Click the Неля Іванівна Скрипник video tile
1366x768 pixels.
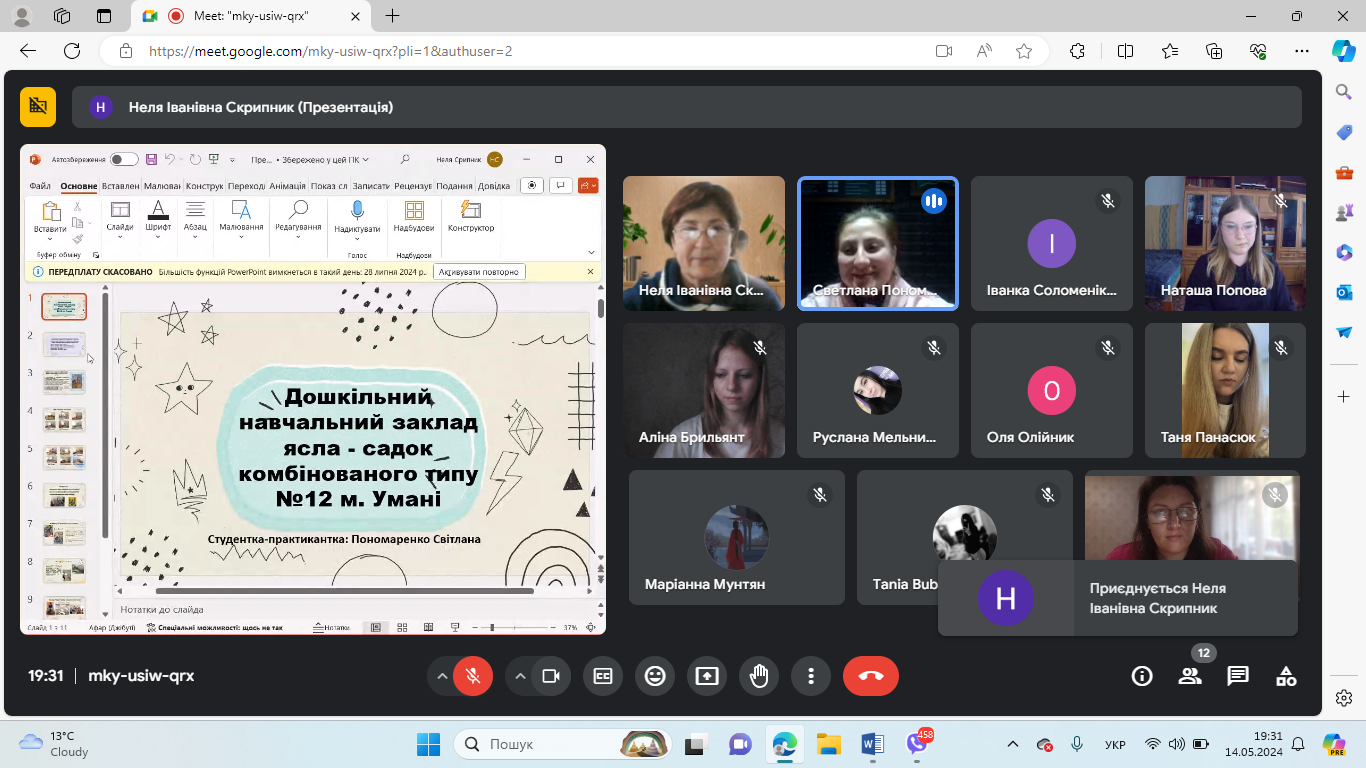[704, 243]
